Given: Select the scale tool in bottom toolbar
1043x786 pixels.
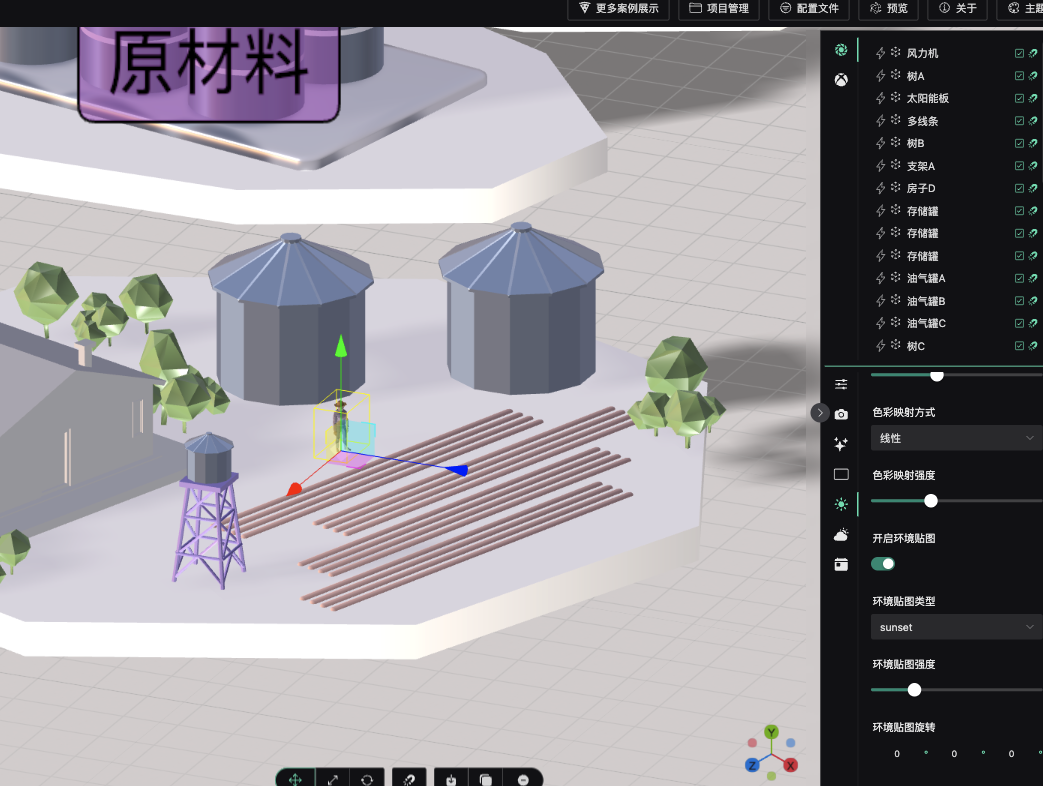Looking at the screenshot, I should 332,779.
